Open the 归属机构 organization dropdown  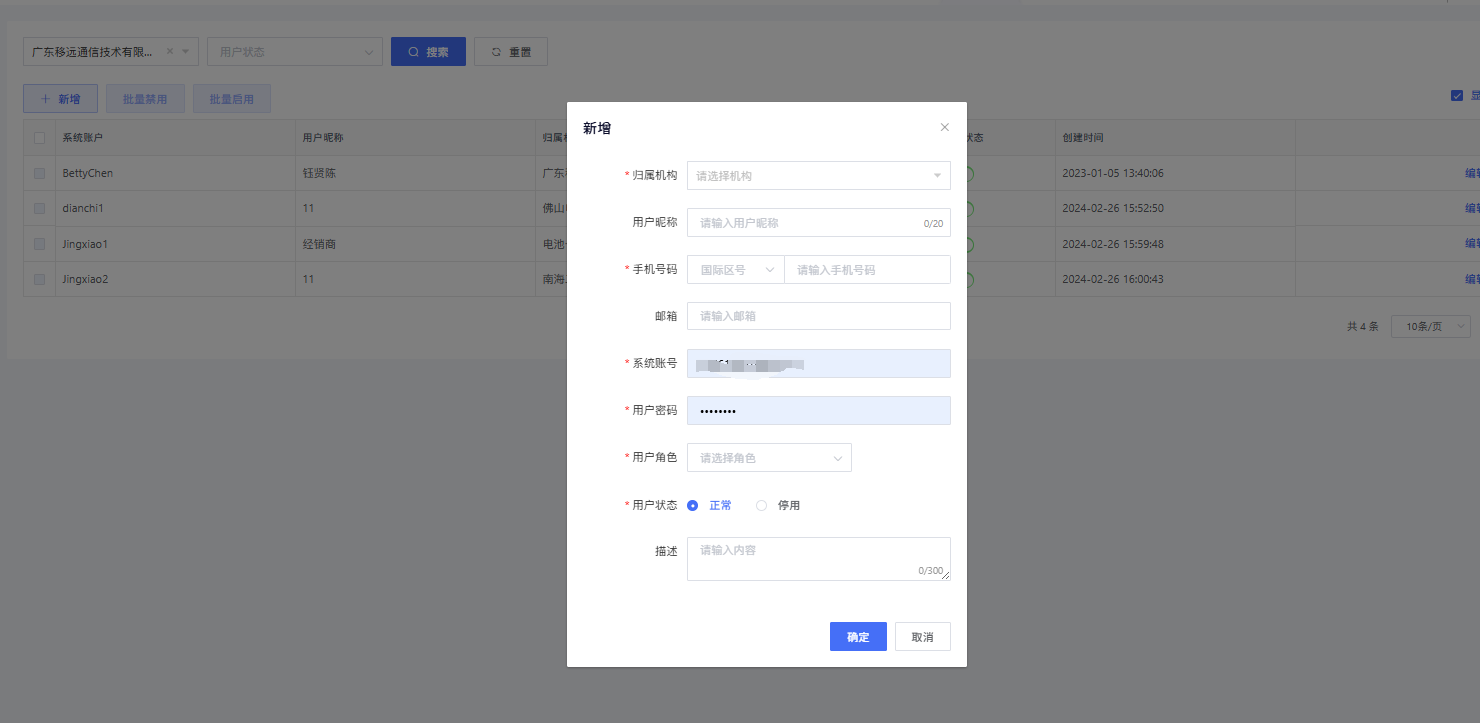pyautogui.click(x=818, y=176)
